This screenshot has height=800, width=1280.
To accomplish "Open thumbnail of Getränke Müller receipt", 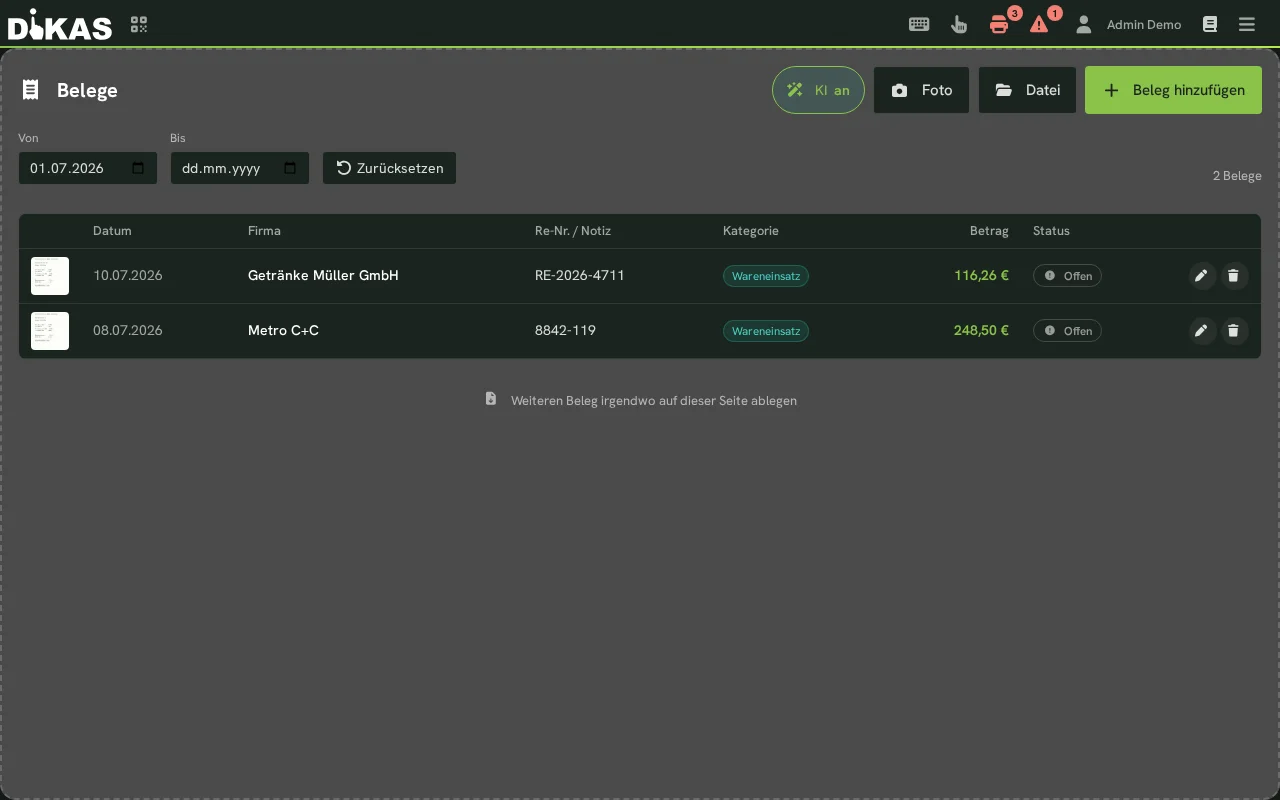I will (50, 276).
